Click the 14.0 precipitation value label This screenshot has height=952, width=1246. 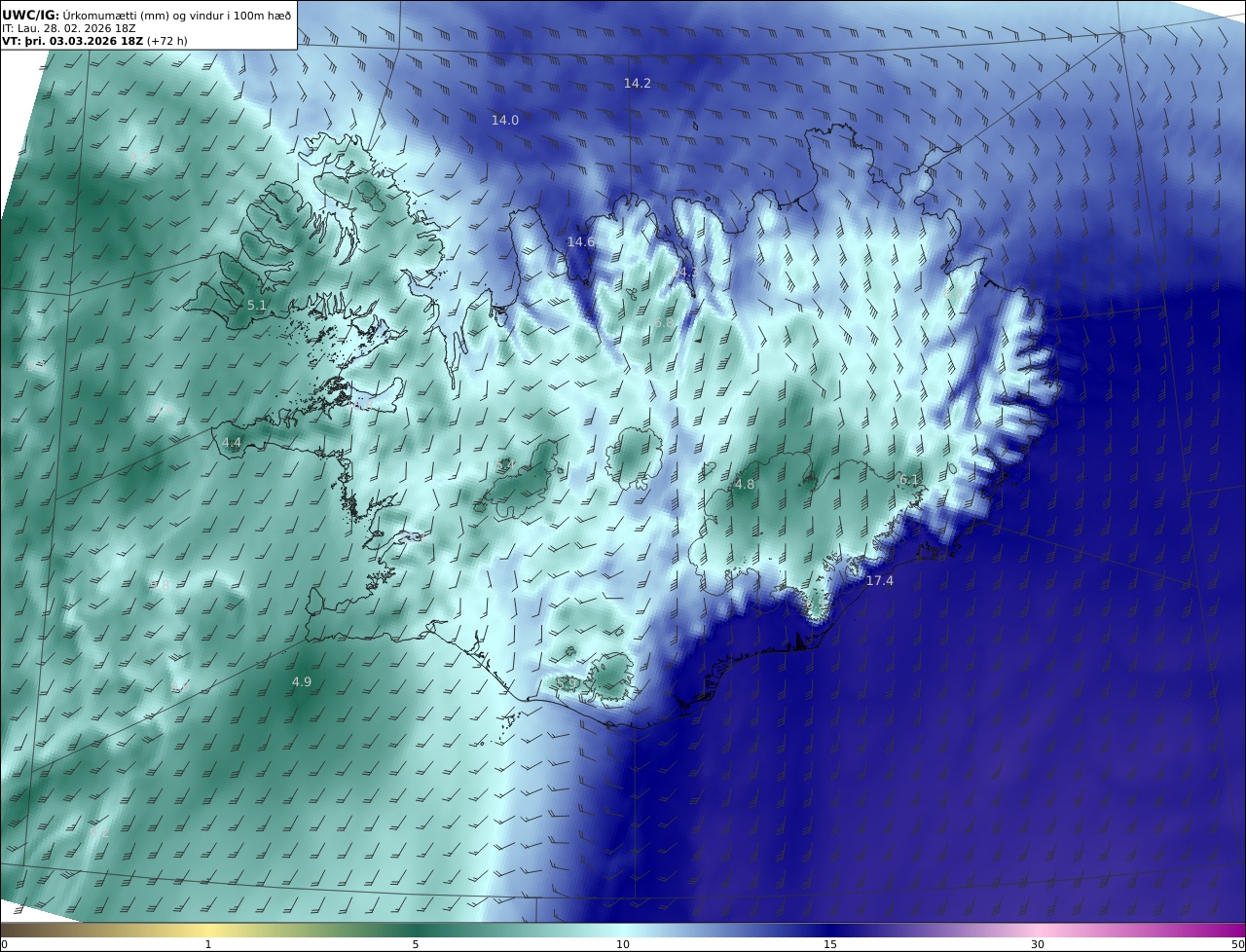(504, 121)
